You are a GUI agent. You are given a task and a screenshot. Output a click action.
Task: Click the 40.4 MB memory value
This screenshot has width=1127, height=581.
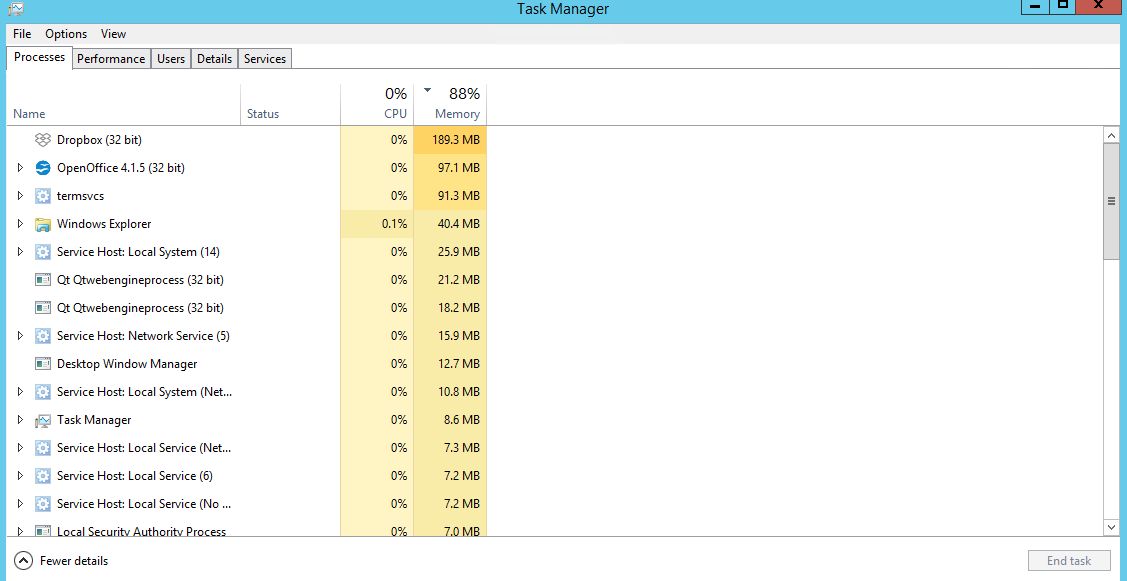(459, 224)
